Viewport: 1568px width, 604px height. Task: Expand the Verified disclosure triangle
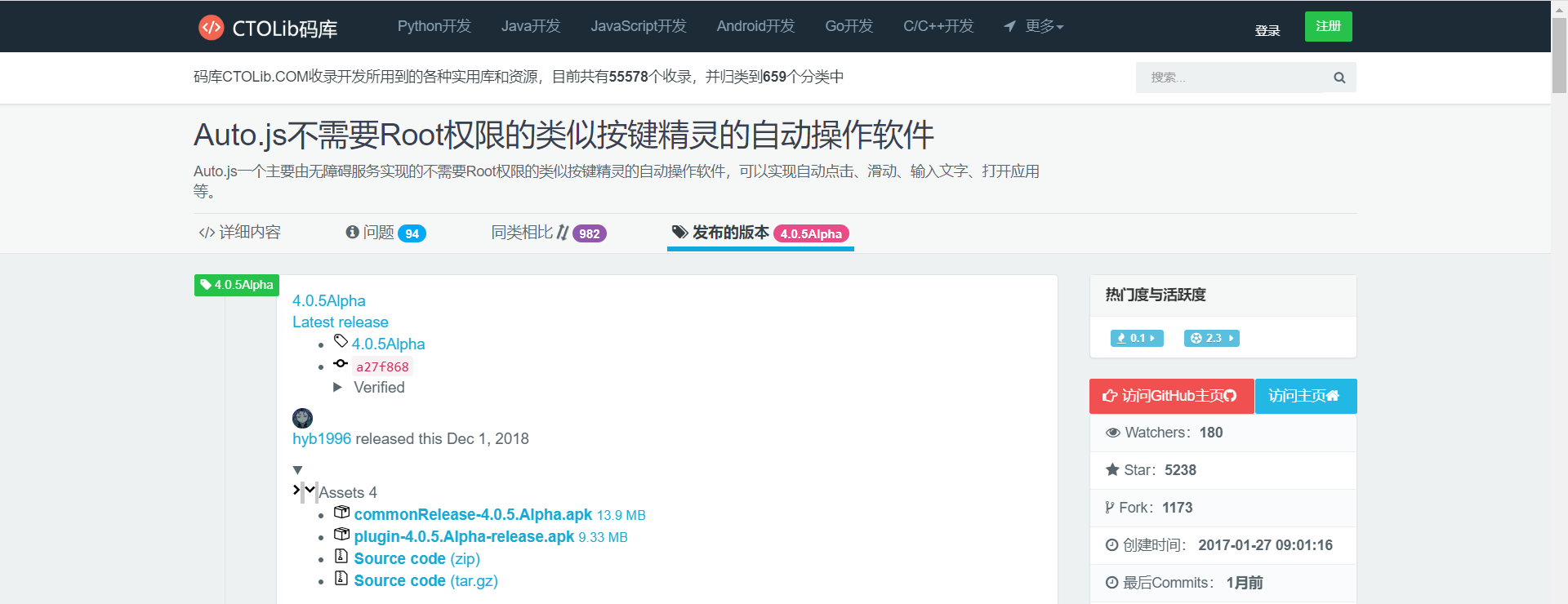[337, 388]
